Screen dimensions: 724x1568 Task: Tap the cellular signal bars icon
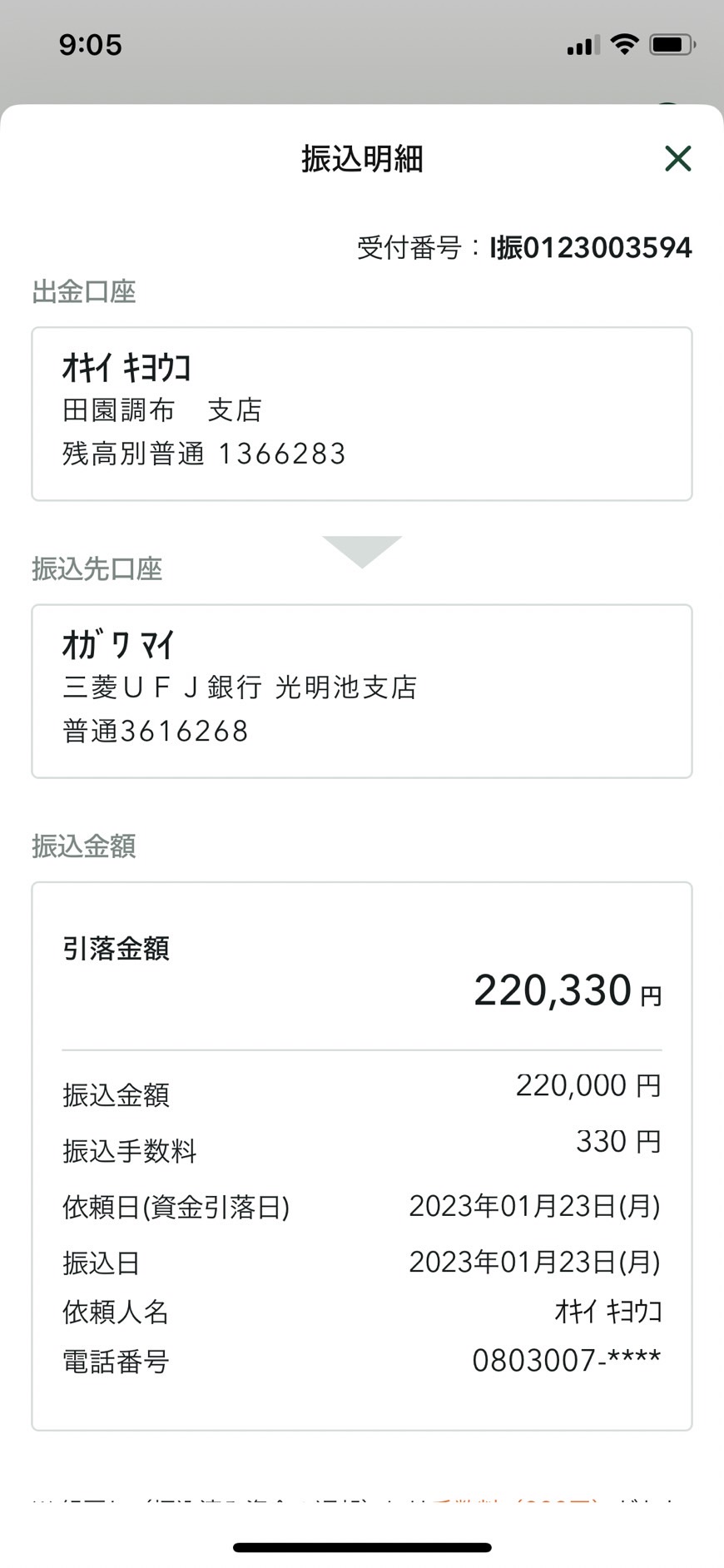[x=583, y=45]
